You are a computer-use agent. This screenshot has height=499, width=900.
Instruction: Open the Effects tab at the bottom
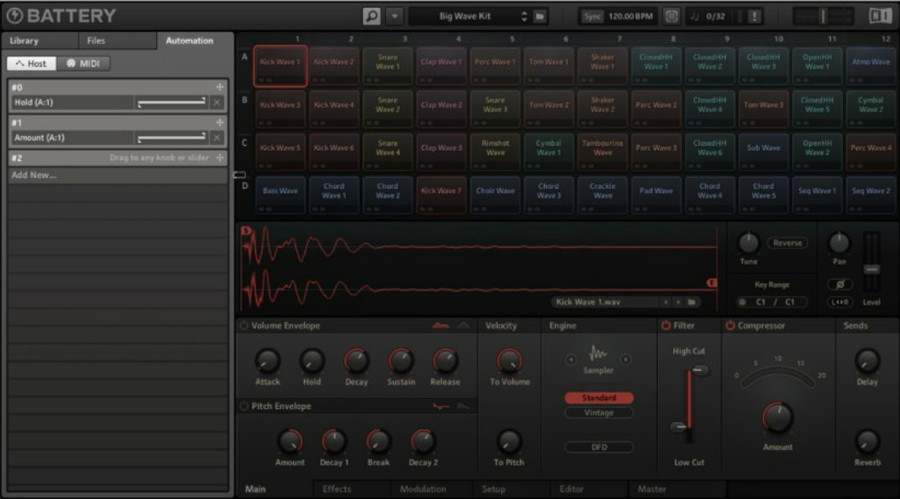337,489
